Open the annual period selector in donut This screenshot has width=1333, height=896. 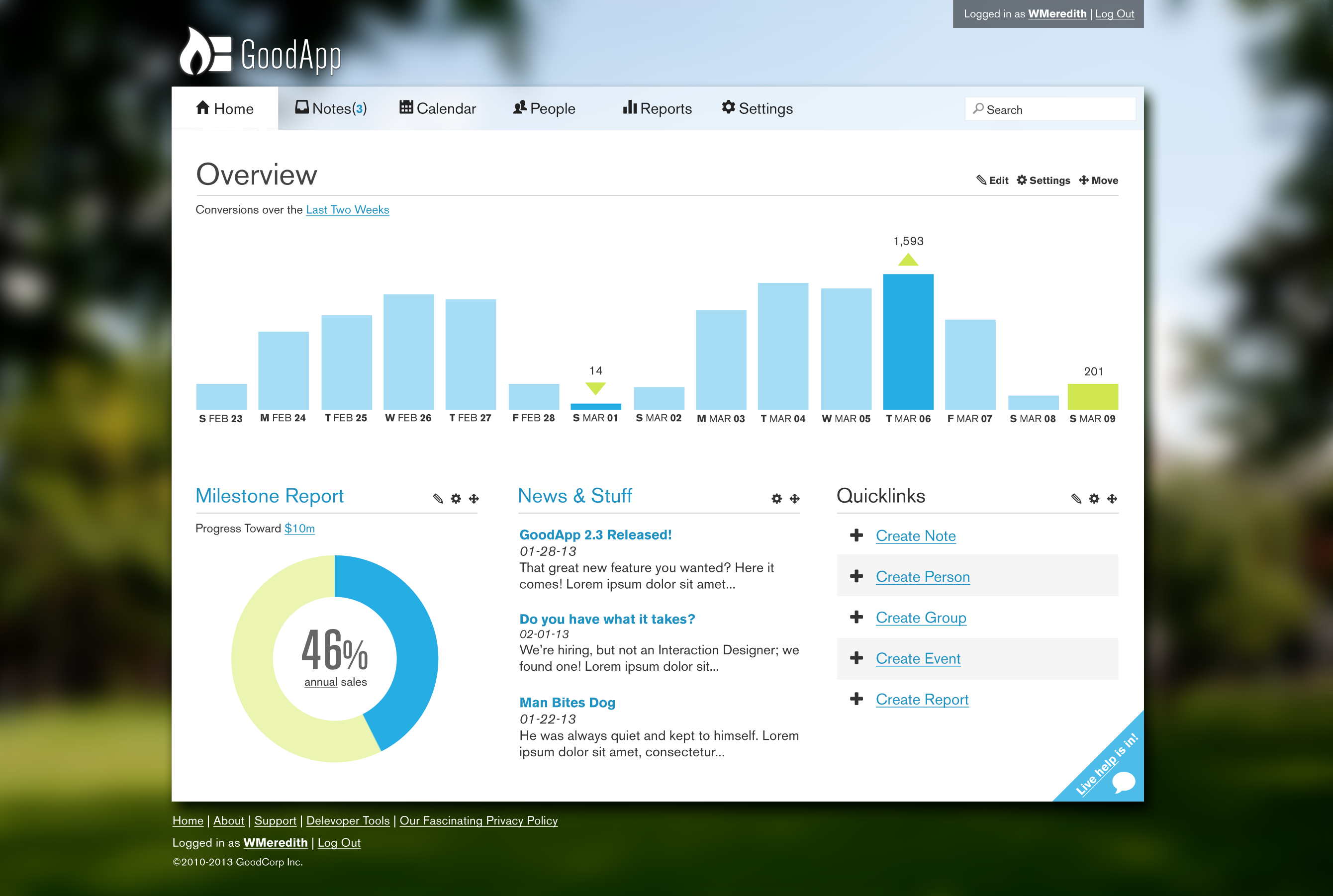(321, 682)
